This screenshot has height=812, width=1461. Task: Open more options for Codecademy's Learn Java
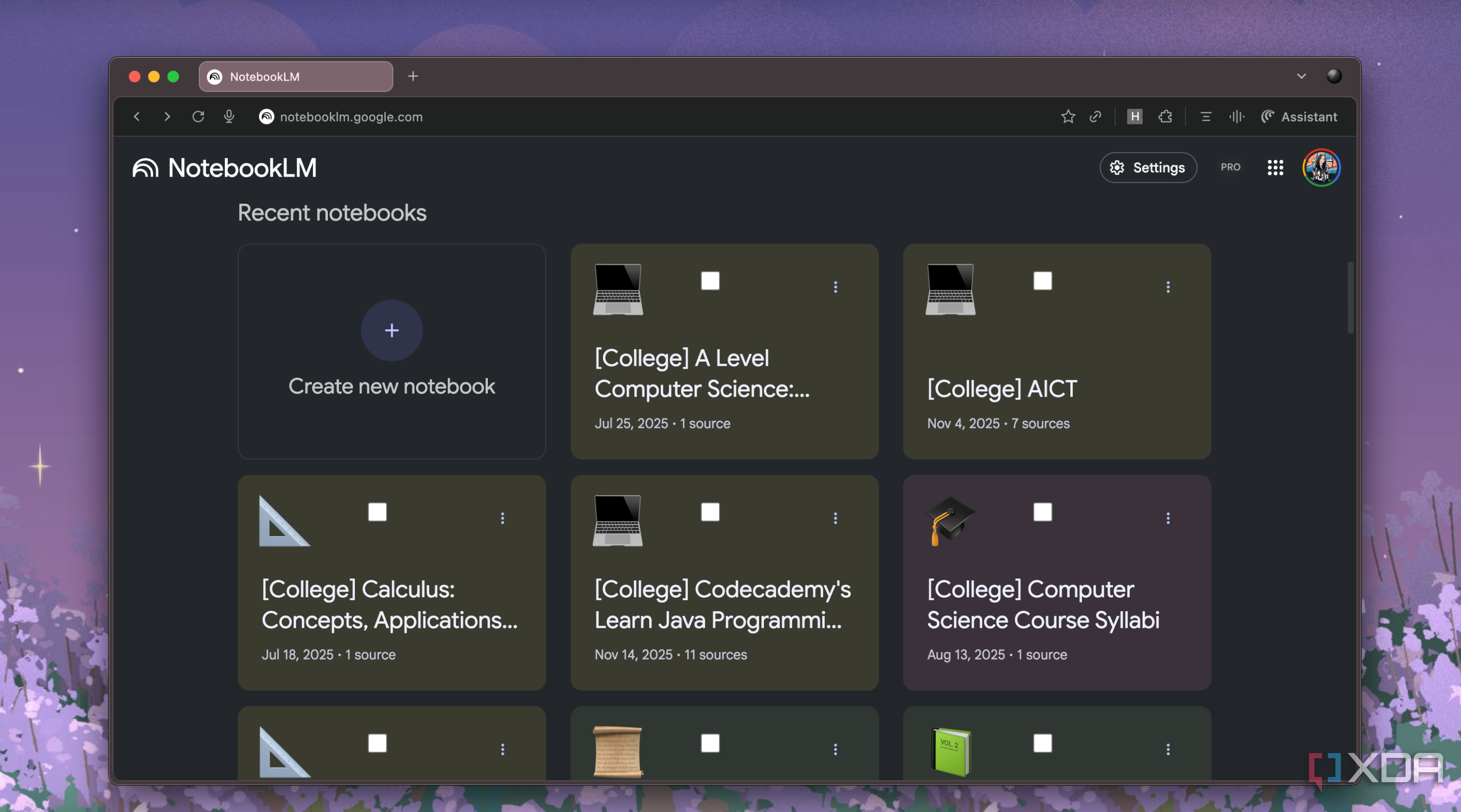(835, 518)
